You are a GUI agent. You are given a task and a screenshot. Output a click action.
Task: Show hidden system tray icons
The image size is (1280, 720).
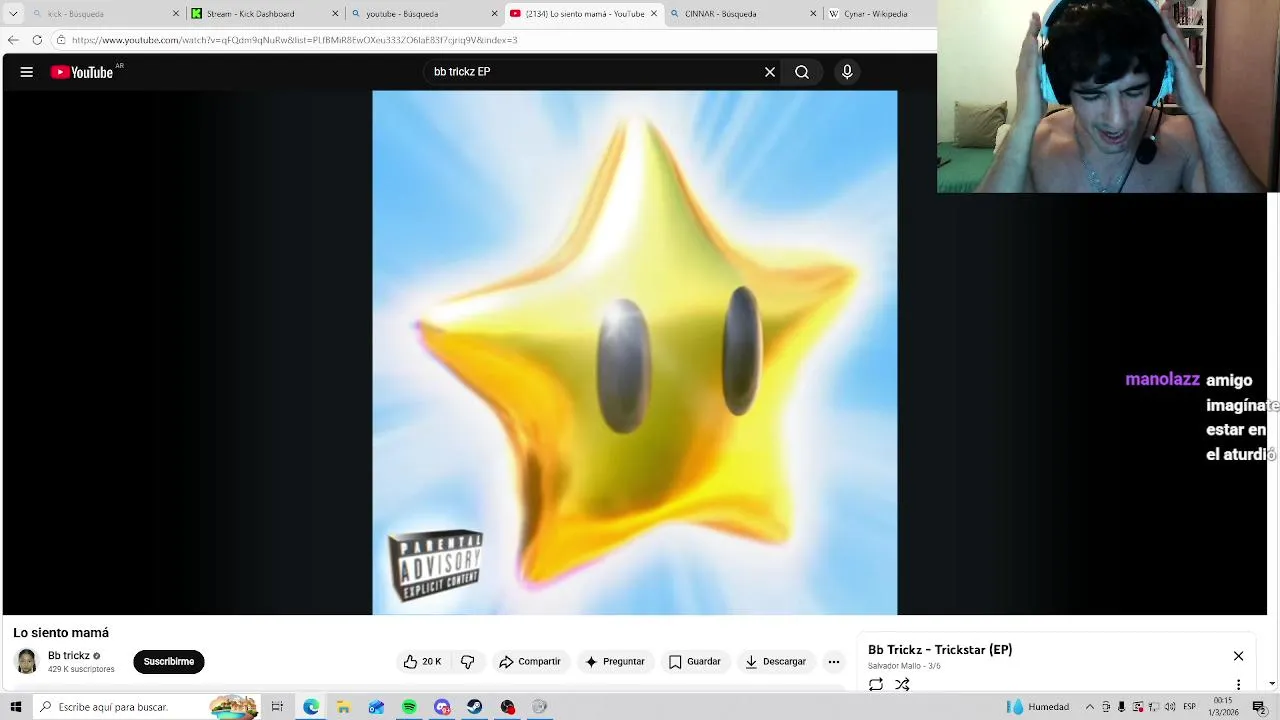tap(1090, 707)
